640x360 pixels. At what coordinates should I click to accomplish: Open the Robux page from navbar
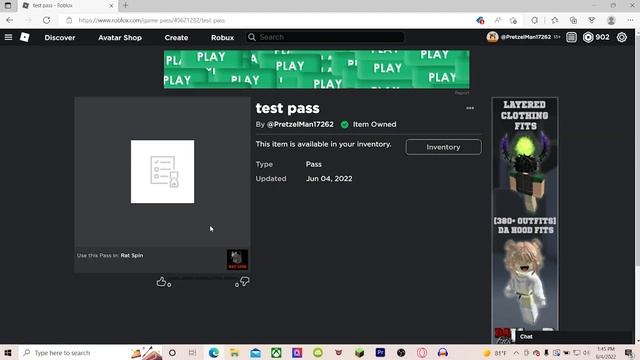point(222,38)
